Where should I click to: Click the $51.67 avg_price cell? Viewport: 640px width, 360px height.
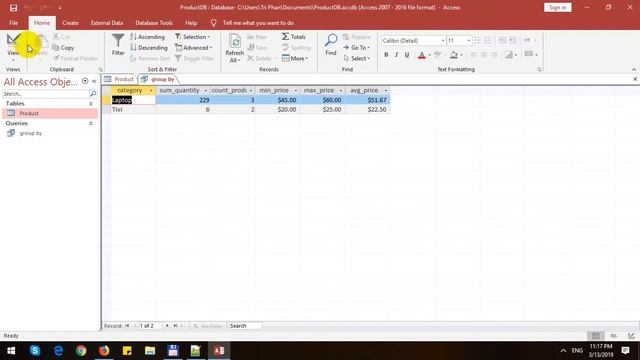tap(367, 100)
